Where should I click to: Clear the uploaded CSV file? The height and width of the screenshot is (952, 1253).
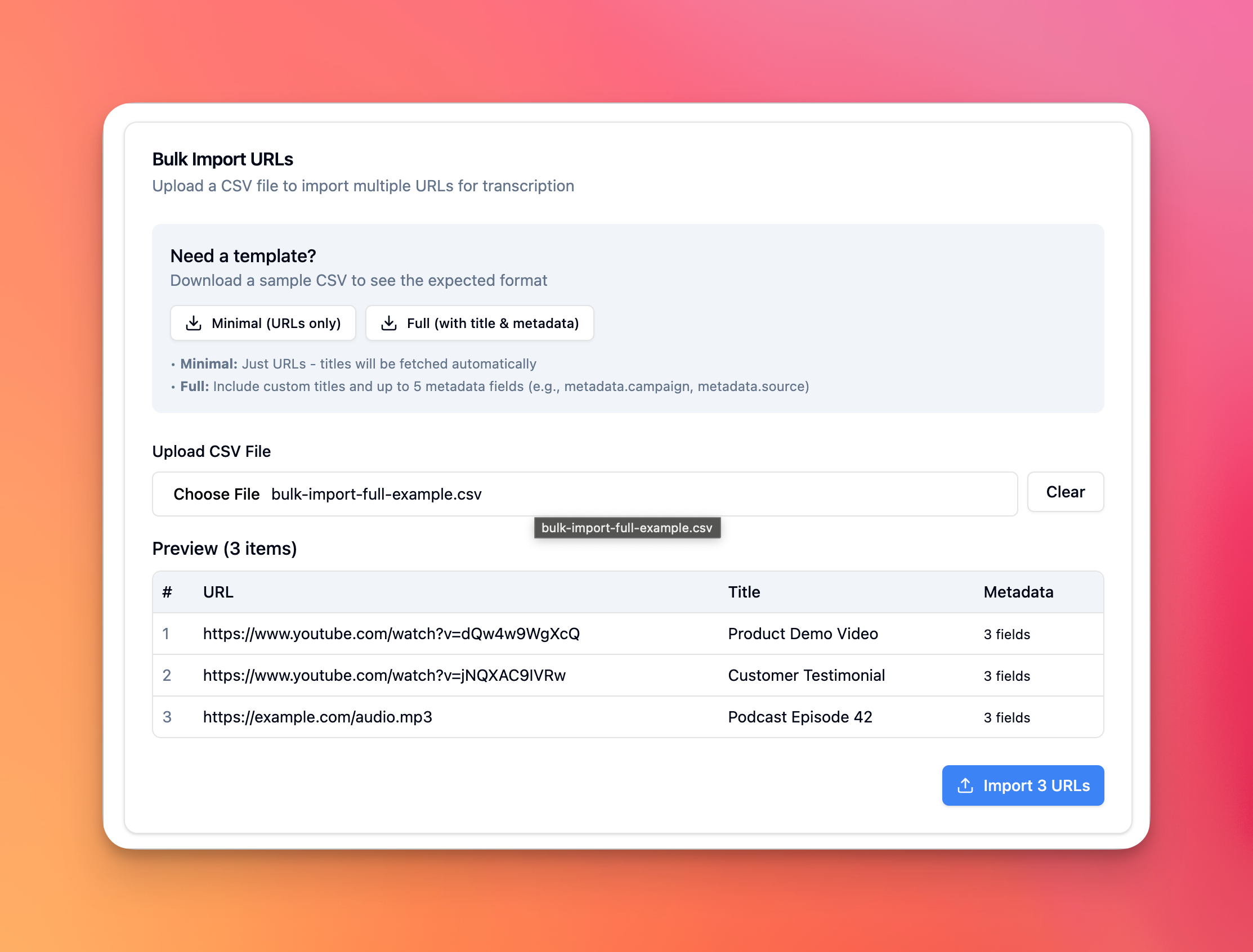(1065, 492)
